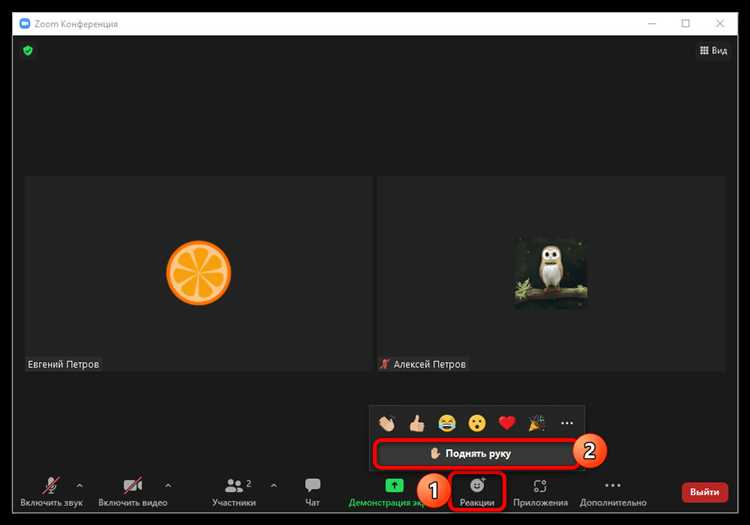The image size is (750, 525).
Task: Unmute microphone with Включить звук
Action: [x=51, y=492]
